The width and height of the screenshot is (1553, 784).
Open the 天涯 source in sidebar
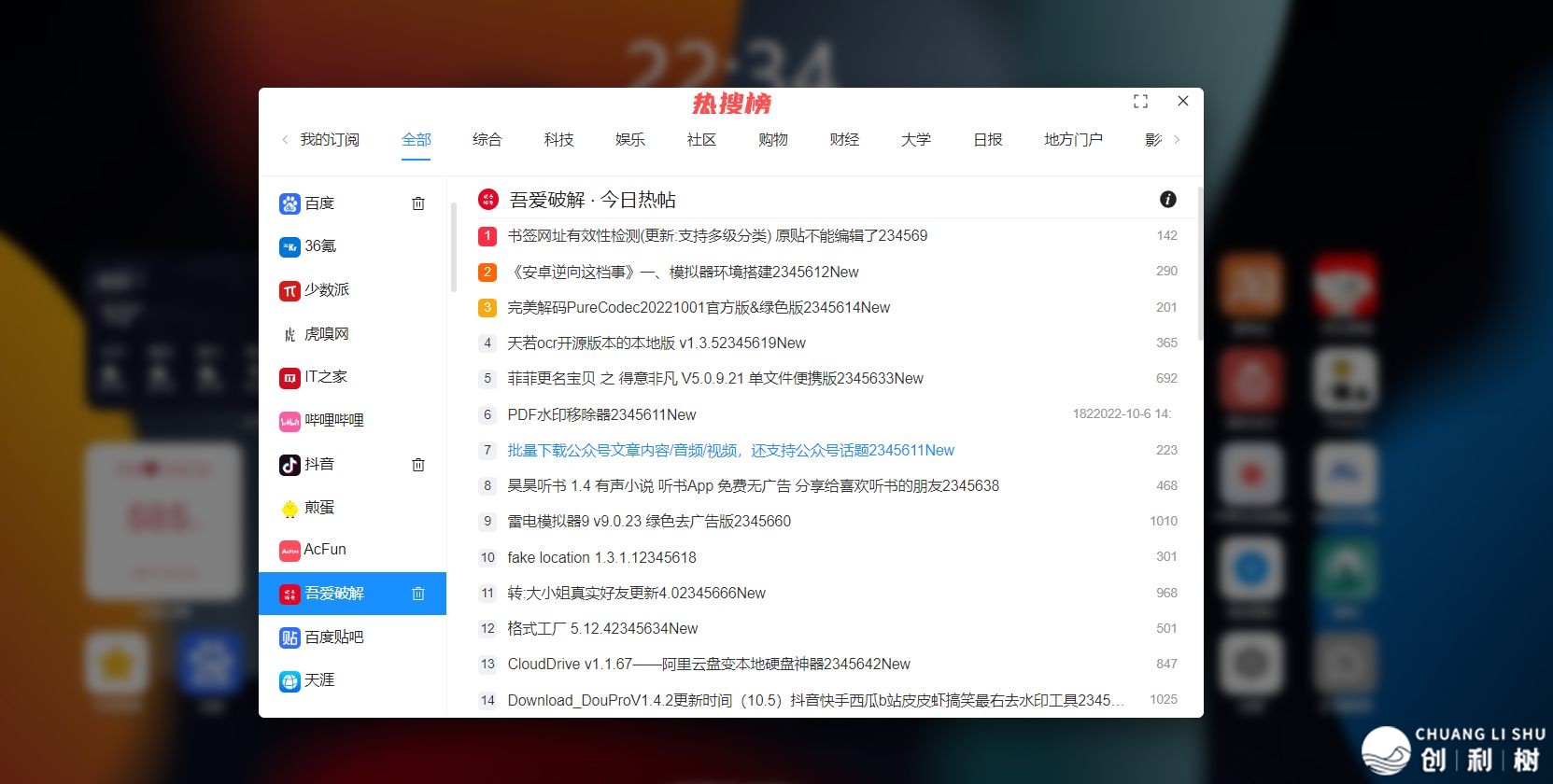coord(307,680)
